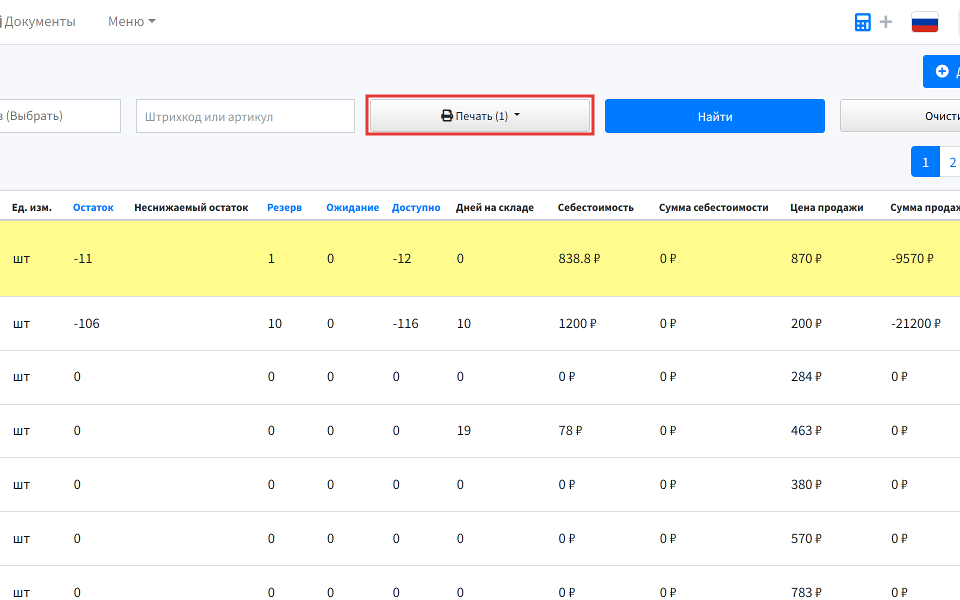960x600 pixels.
Task: Select the row with остаток -106
Action: pos(480,323)
